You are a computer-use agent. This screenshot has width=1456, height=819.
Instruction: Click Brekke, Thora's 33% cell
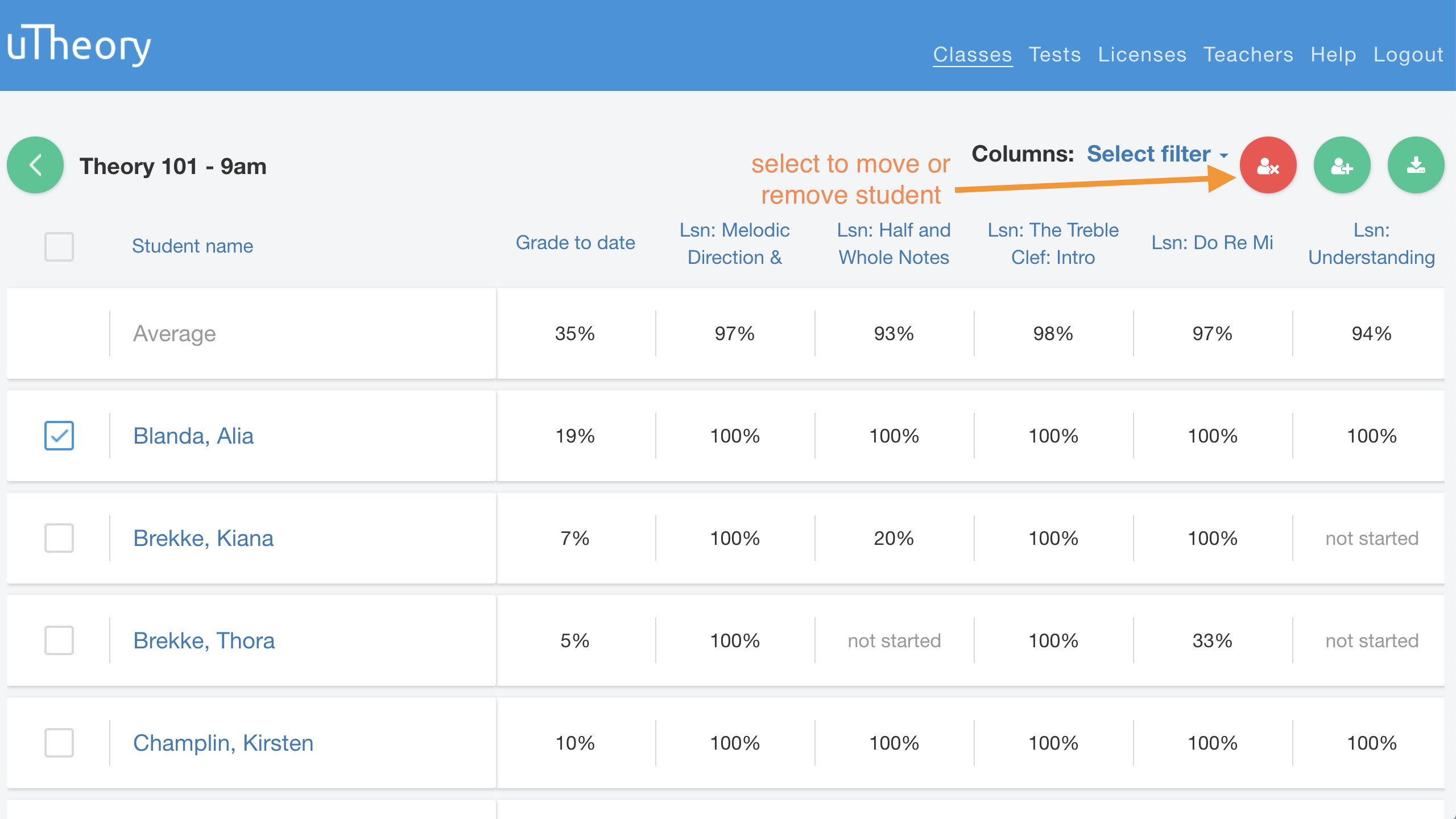pyautogui.click(x=1212, y=641)
